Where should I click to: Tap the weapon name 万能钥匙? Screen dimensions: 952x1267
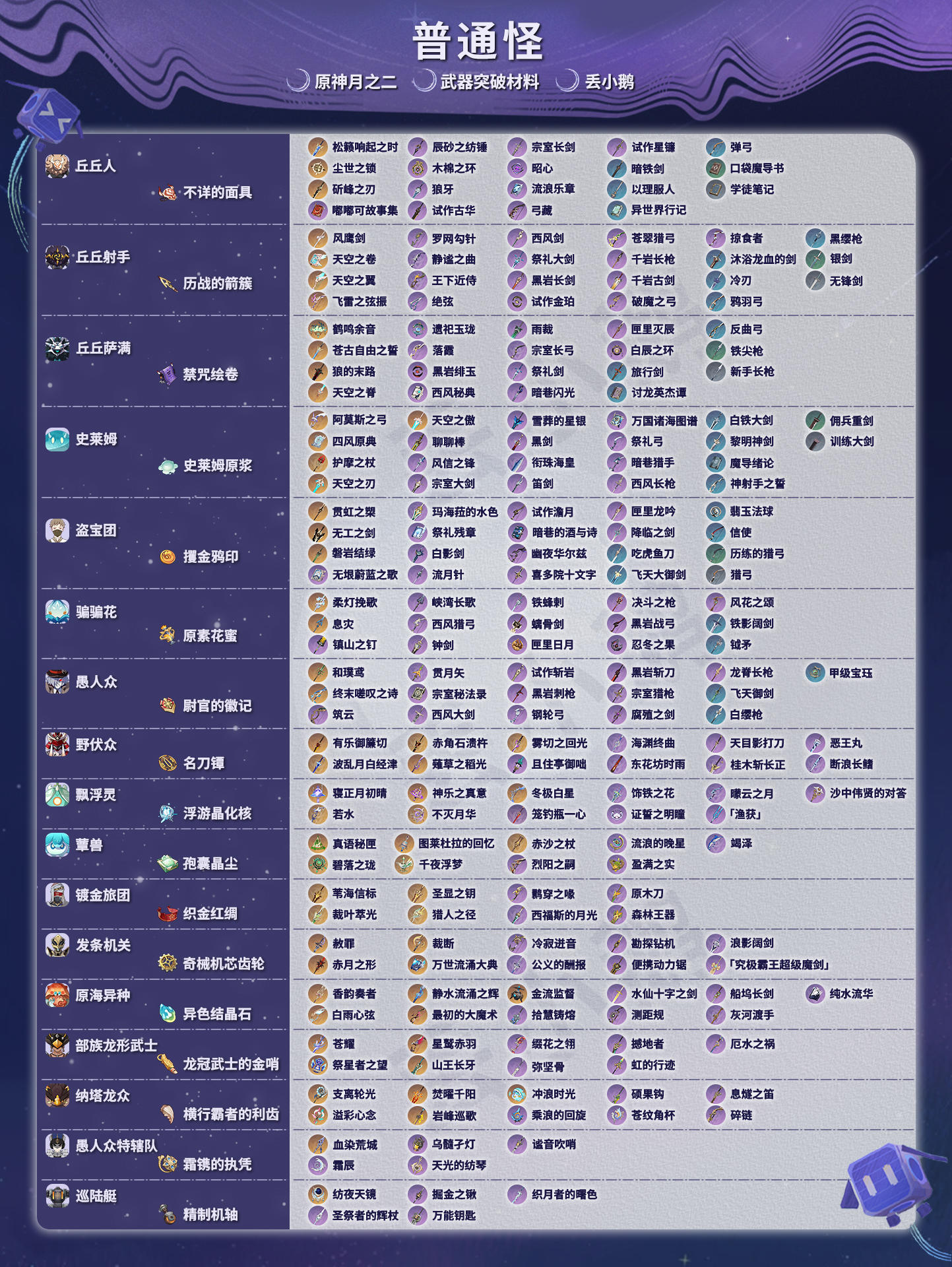pos(454,1216)
